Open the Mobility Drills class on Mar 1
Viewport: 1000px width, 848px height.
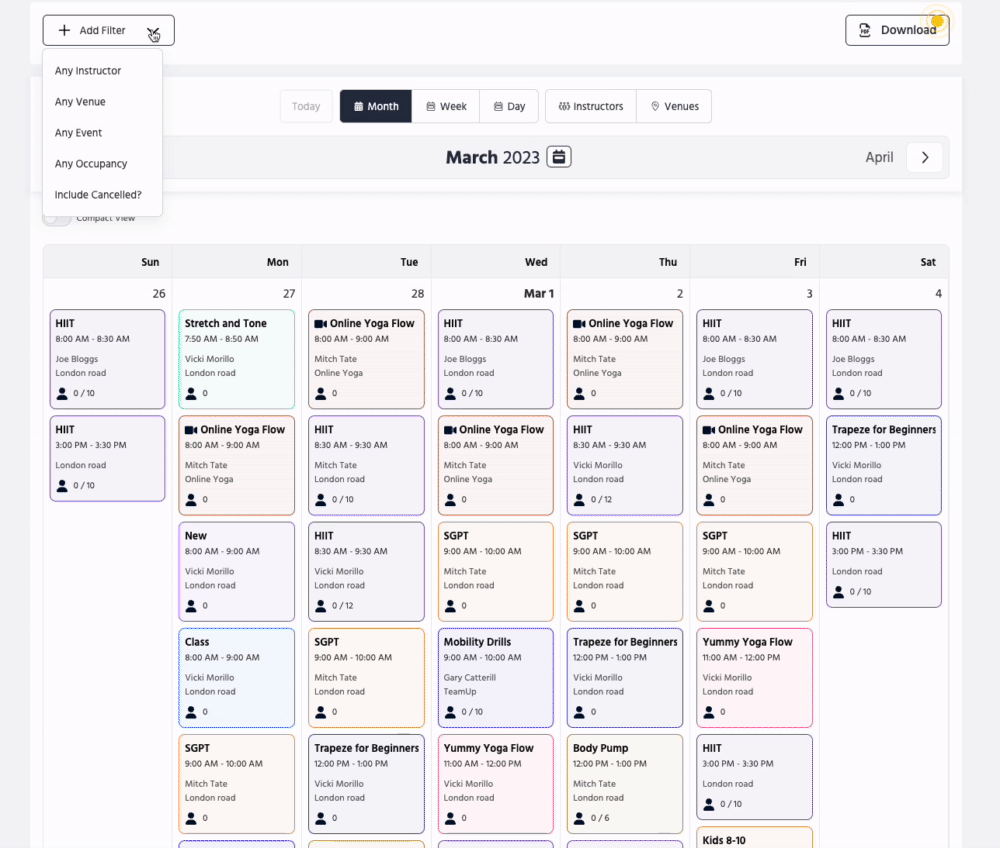click(x=495, y=676)
